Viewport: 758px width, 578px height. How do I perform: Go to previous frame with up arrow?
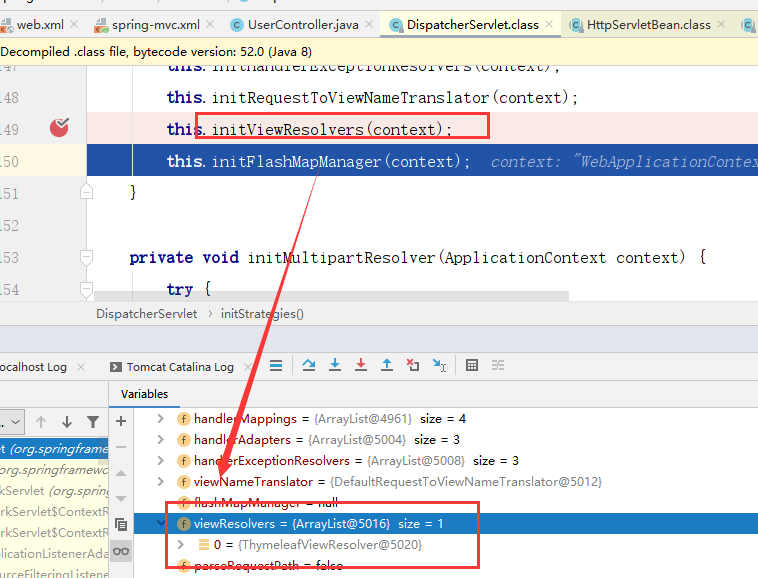click(x=41, y=422)
